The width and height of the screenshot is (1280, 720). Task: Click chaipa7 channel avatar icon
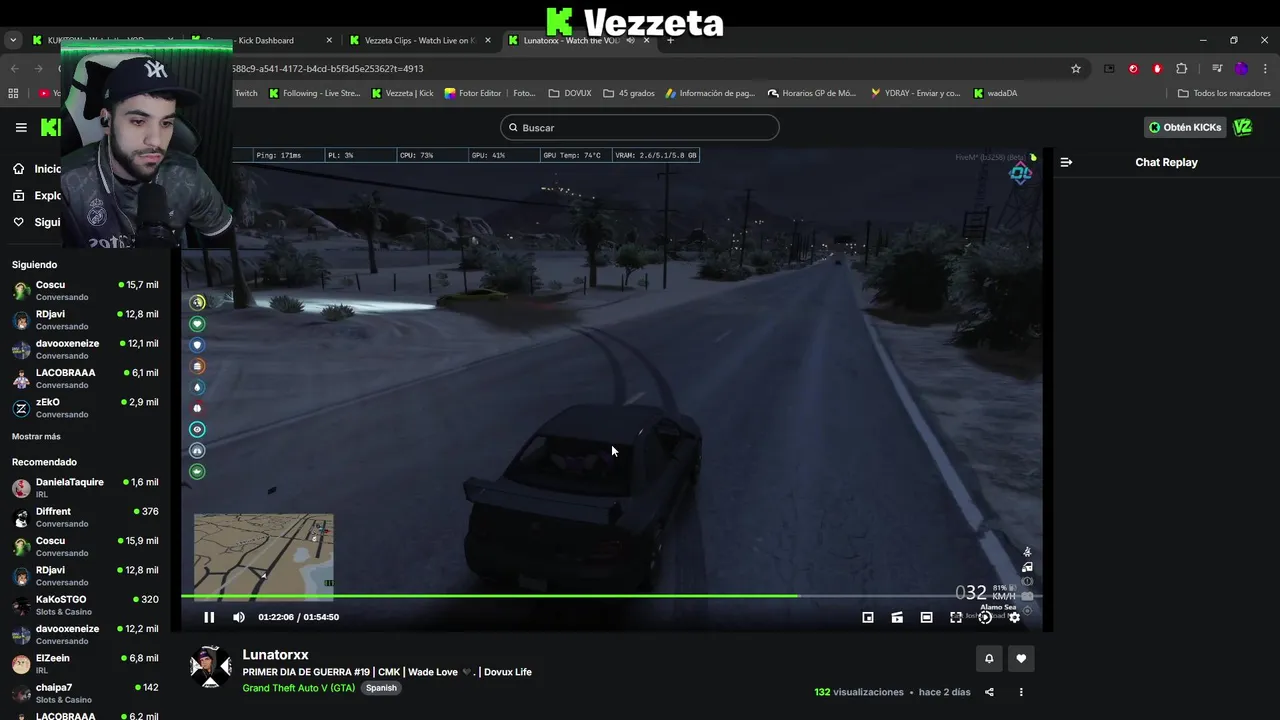(x=21, y=694)
